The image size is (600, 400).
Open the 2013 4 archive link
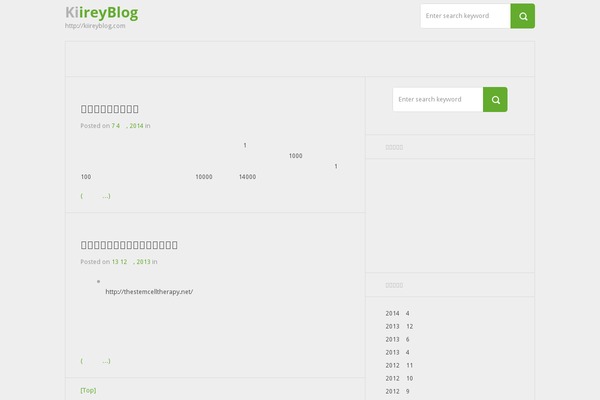click(x=398, y=353)
